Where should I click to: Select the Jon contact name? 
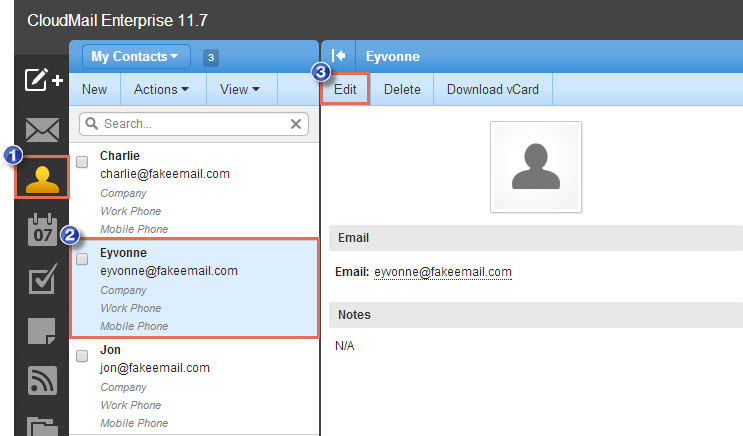(x=110, y=350)
